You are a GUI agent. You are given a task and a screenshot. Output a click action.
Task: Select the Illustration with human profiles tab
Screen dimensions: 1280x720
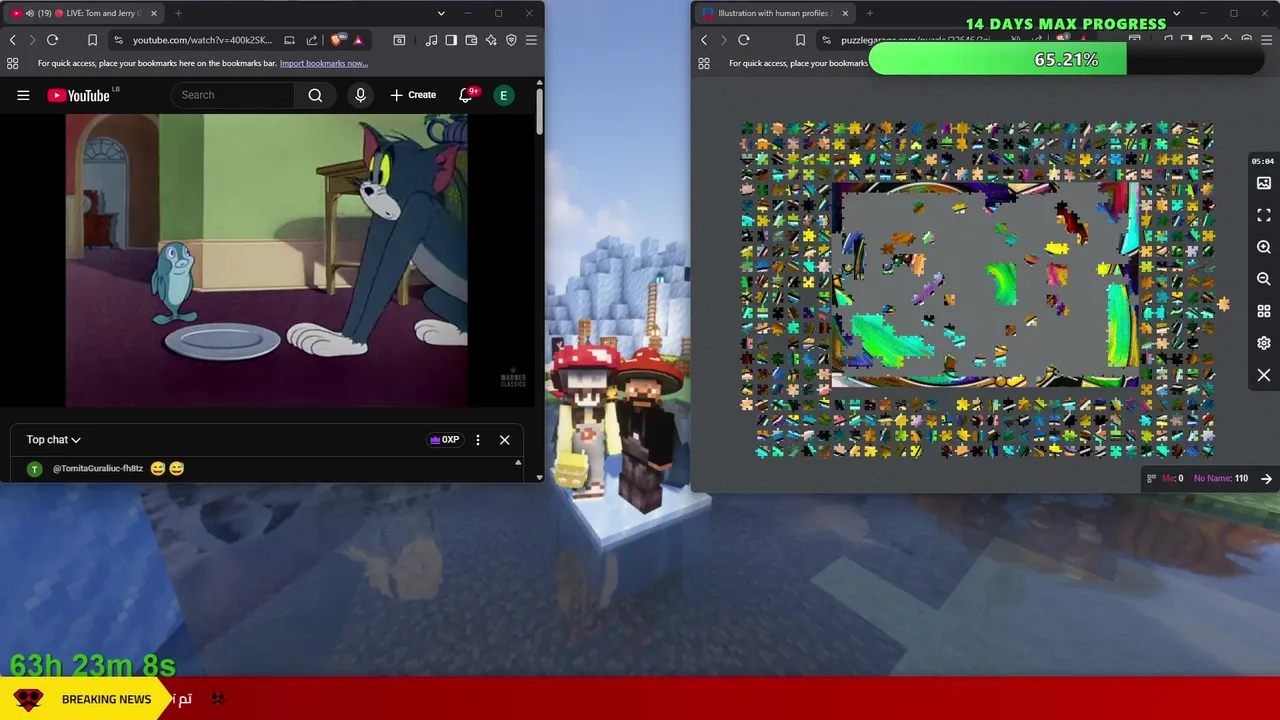(x=773, y=13)
